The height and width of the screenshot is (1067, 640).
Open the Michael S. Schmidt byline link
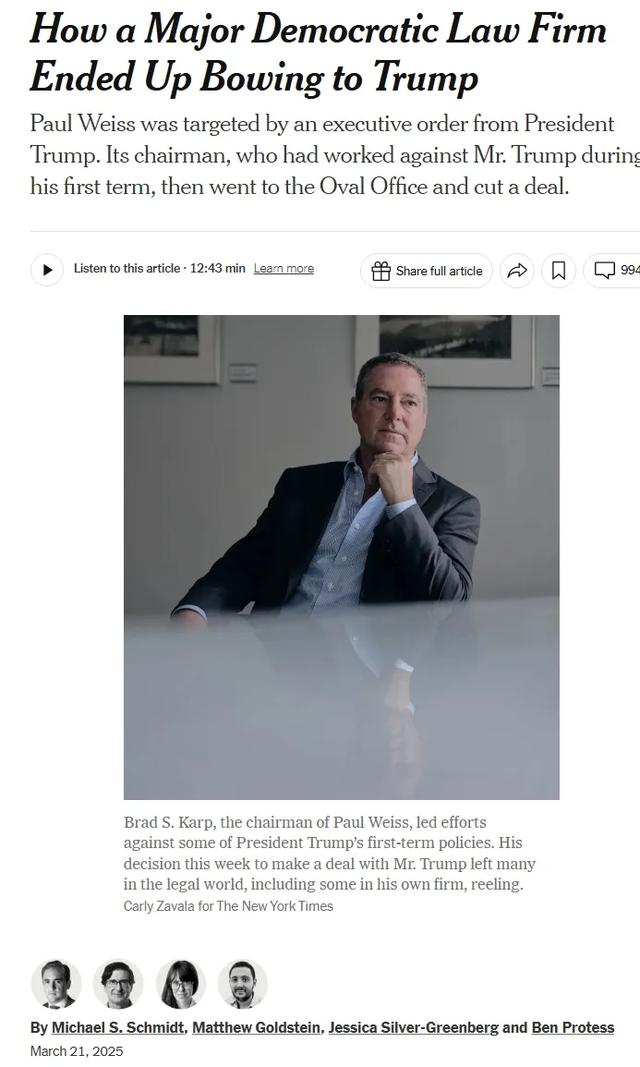pos(118,1028)
